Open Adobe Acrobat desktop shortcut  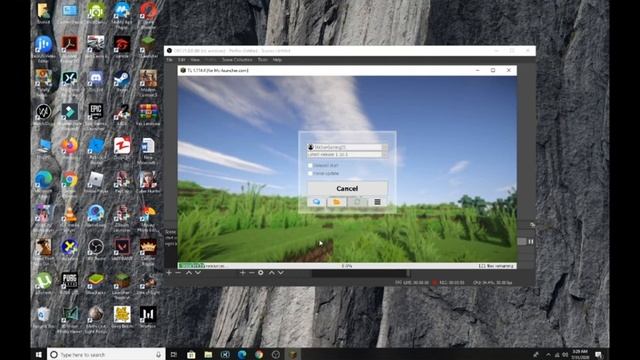pyautogui.click(x=69, y=46)
